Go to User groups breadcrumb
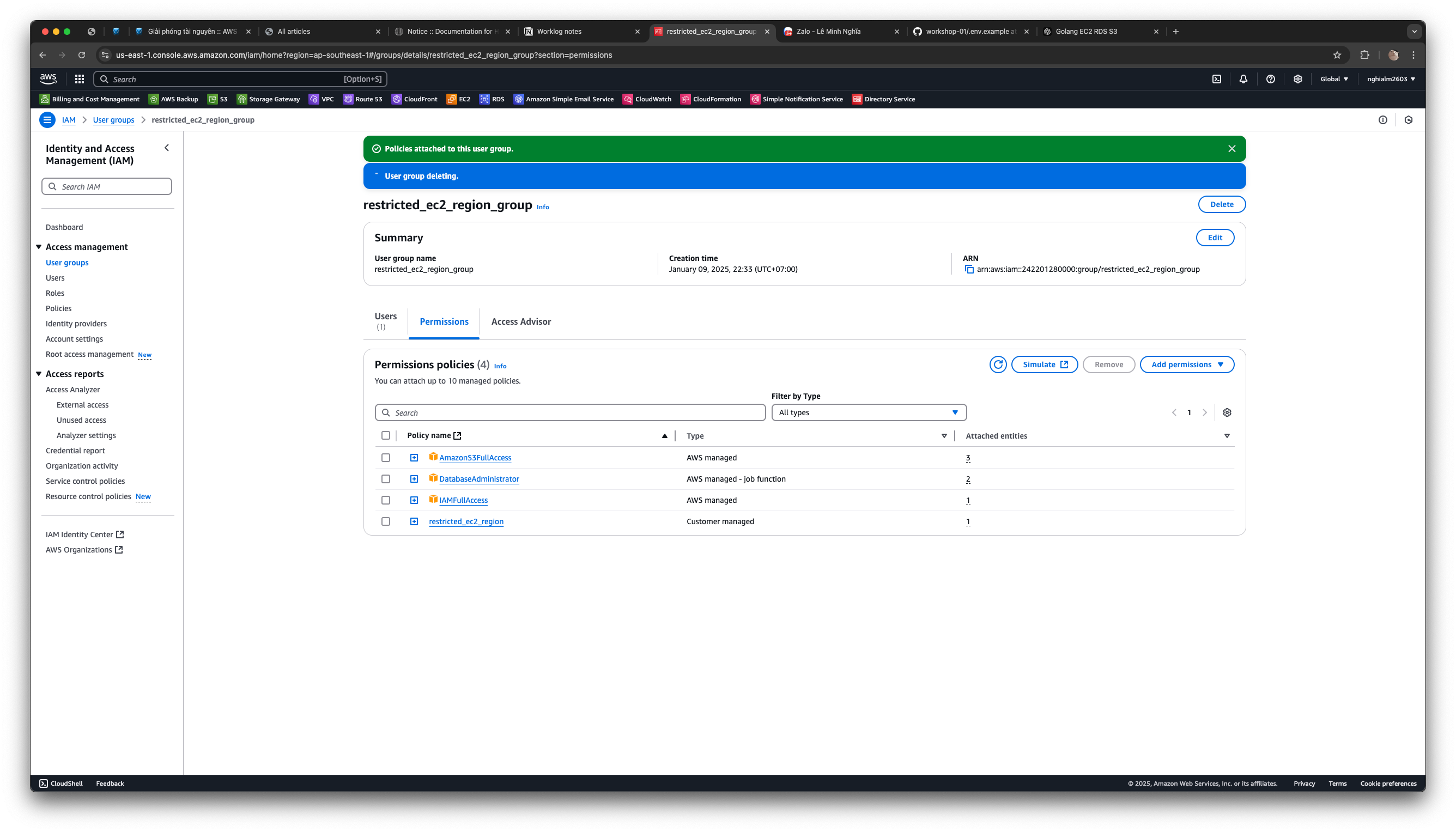Image resolution: width=1456 pixels, height=832 pixels. coord(114,119)
